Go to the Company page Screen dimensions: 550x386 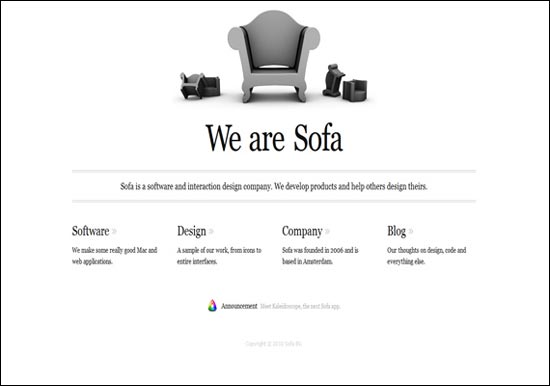(302, 232)
